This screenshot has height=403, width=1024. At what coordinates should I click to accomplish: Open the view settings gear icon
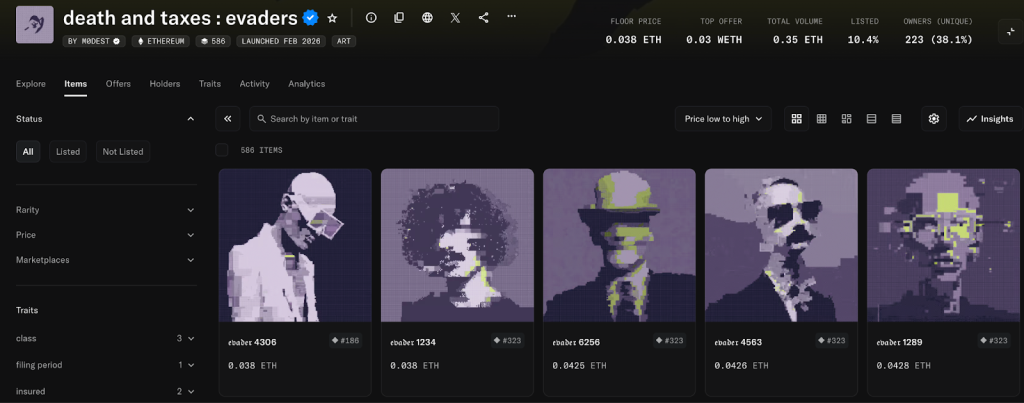tap(933, 119)
